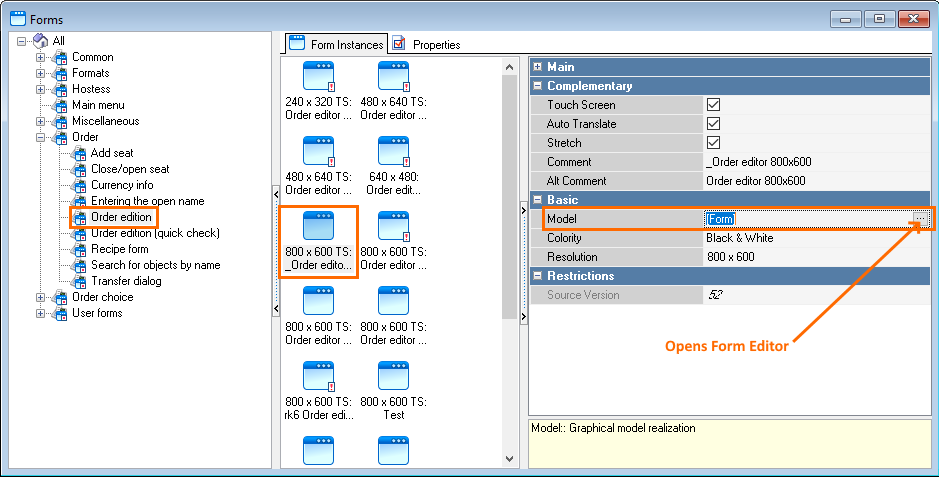
Task: Toggle the Auto Translate checkbox
Action: pos(713,124)
